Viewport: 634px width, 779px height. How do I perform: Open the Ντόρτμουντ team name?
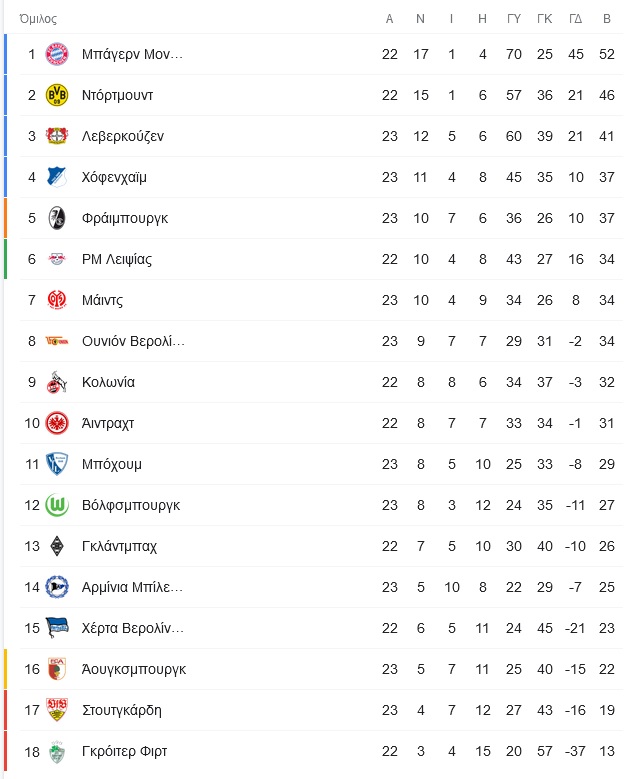pos(117,95)
